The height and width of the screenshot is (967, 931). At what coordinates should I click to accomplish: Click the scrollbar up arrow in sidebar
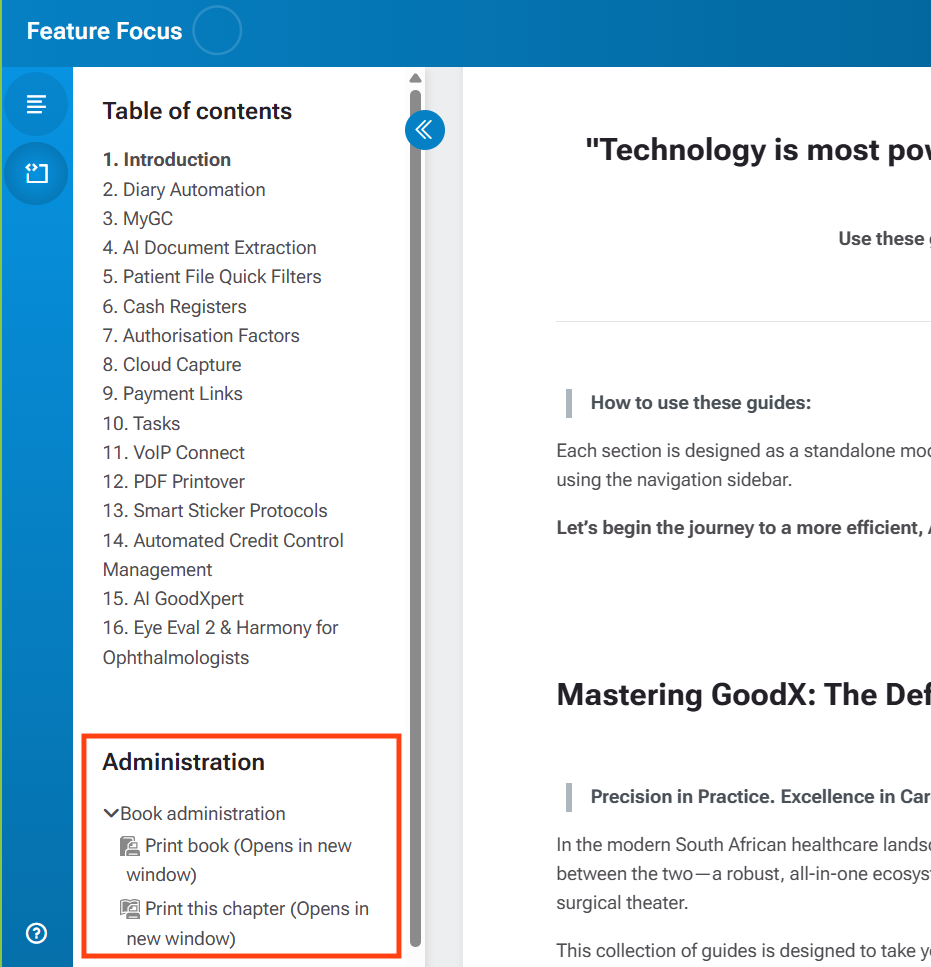click(x=416, y=78)
